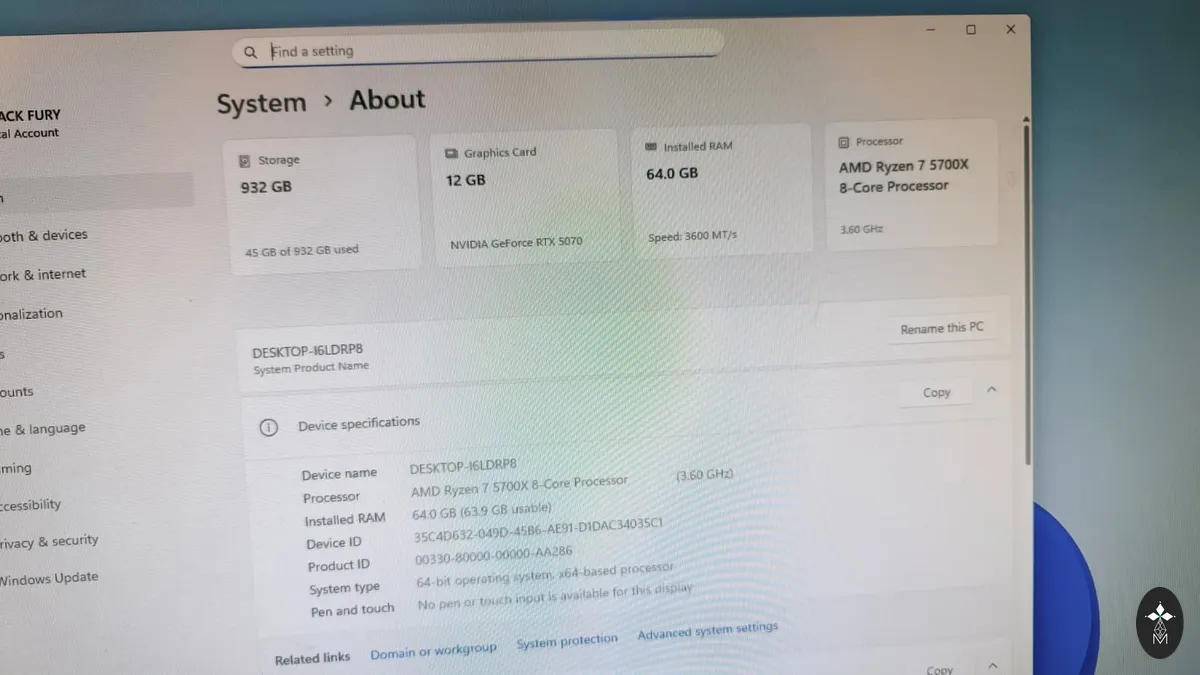Click Rename this PC button
The width and height of the screenshot is (1200, 675).
[x=941, y=328]
